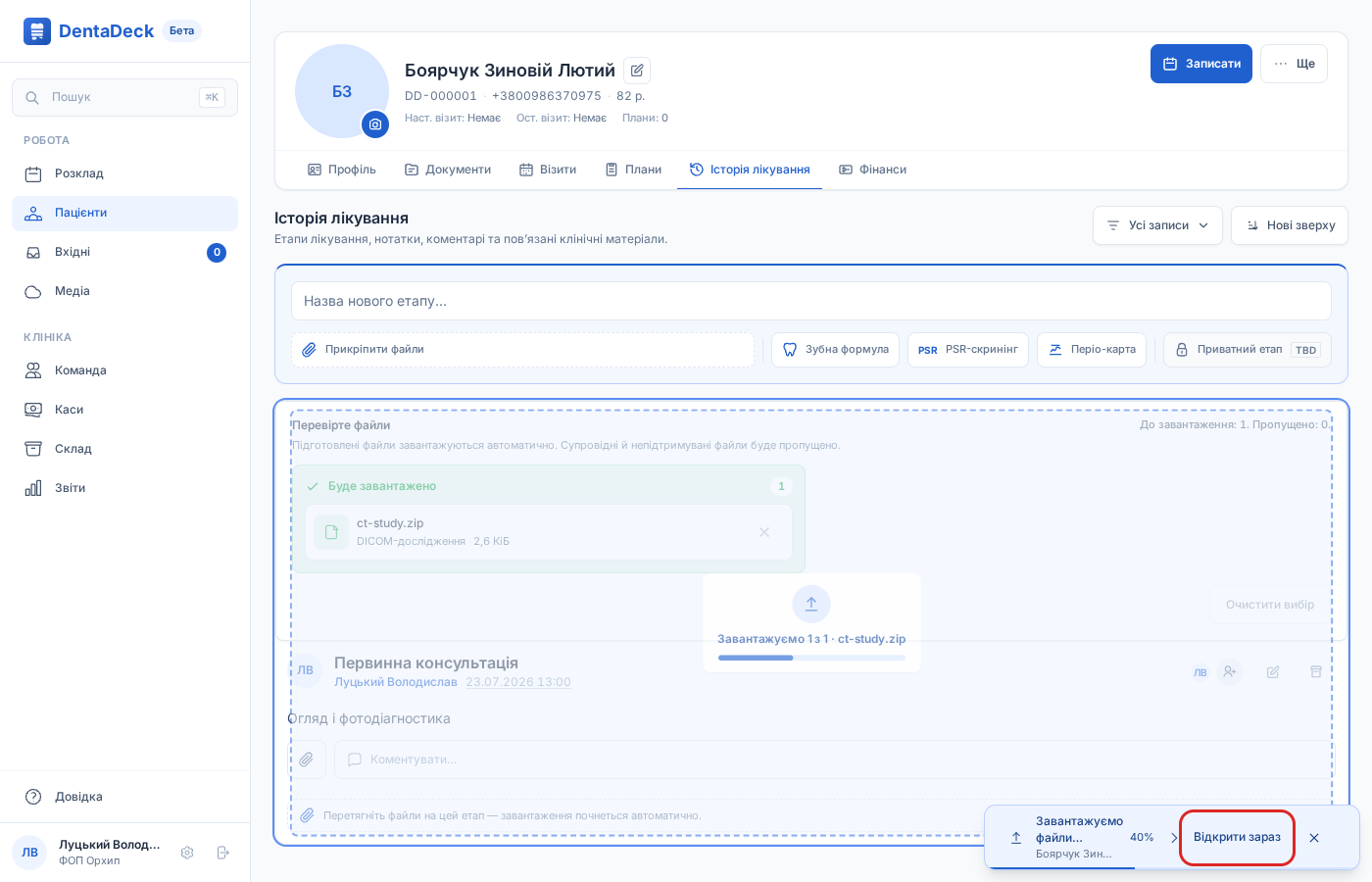Switch to the Профіль tab

pyautogui.click(x=342, y=170)
